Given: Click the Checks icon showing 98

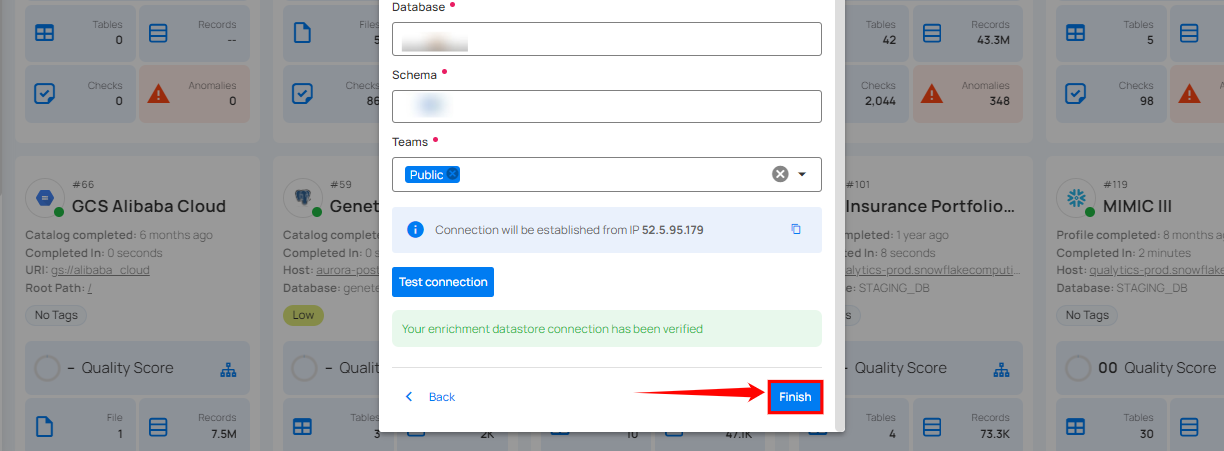Looking at the screenshot, I should click(x=1076, y=93).
